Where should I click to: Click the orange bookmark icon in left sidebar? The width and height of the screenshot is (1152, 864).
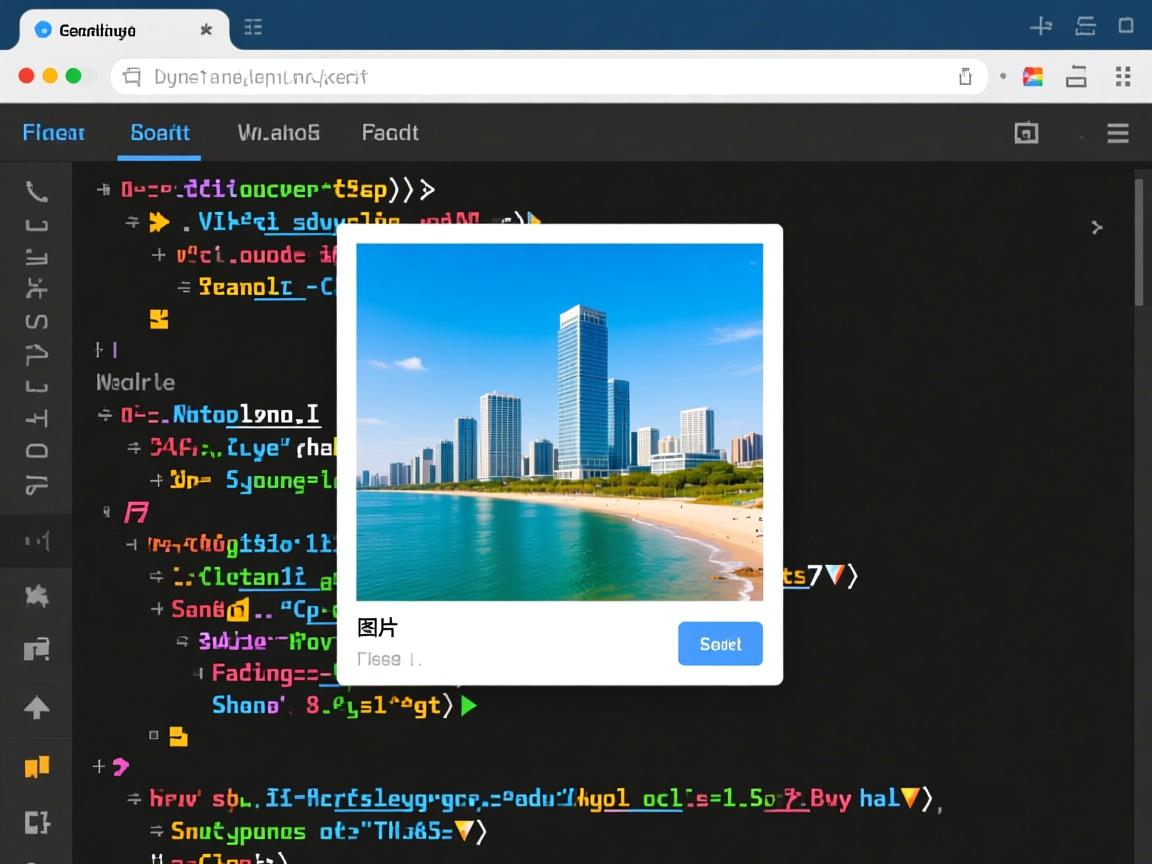tap(36, 767)
